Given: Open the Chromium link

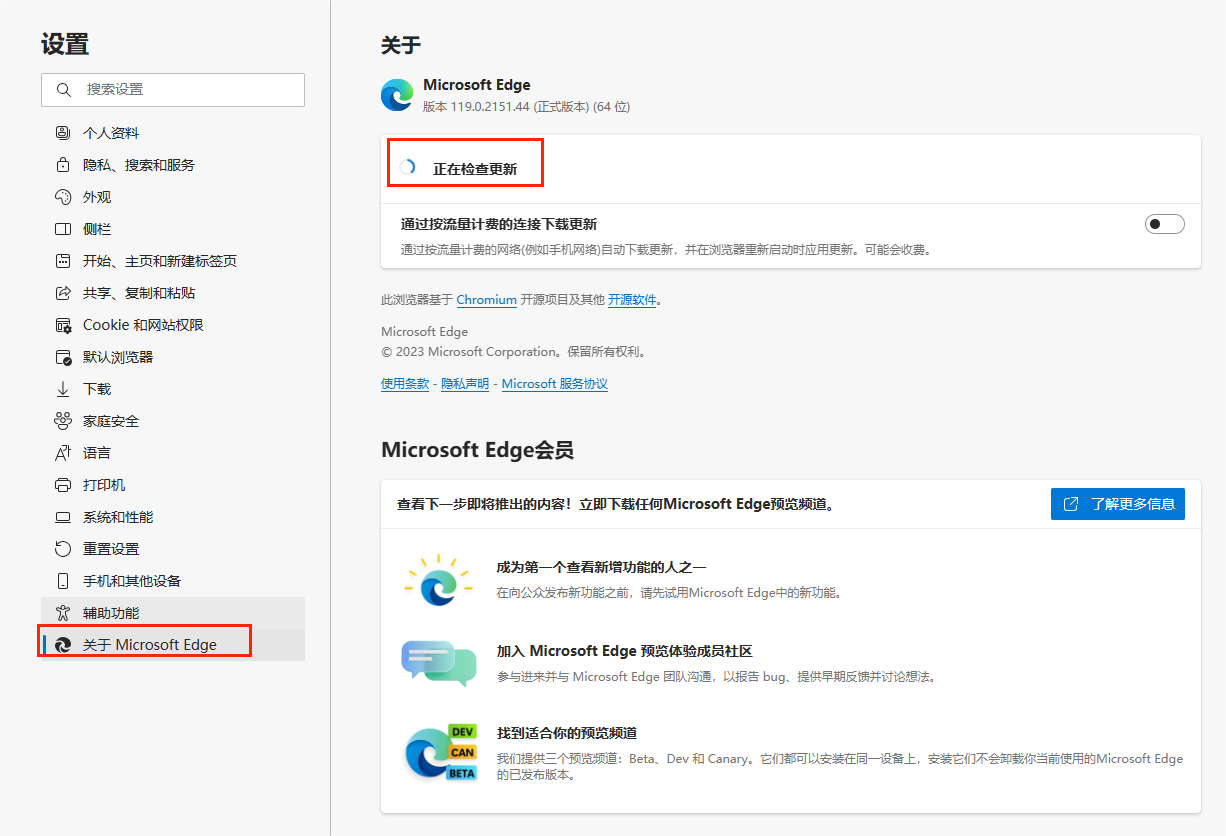Looking at the screenshot, I should click(486, 300).
